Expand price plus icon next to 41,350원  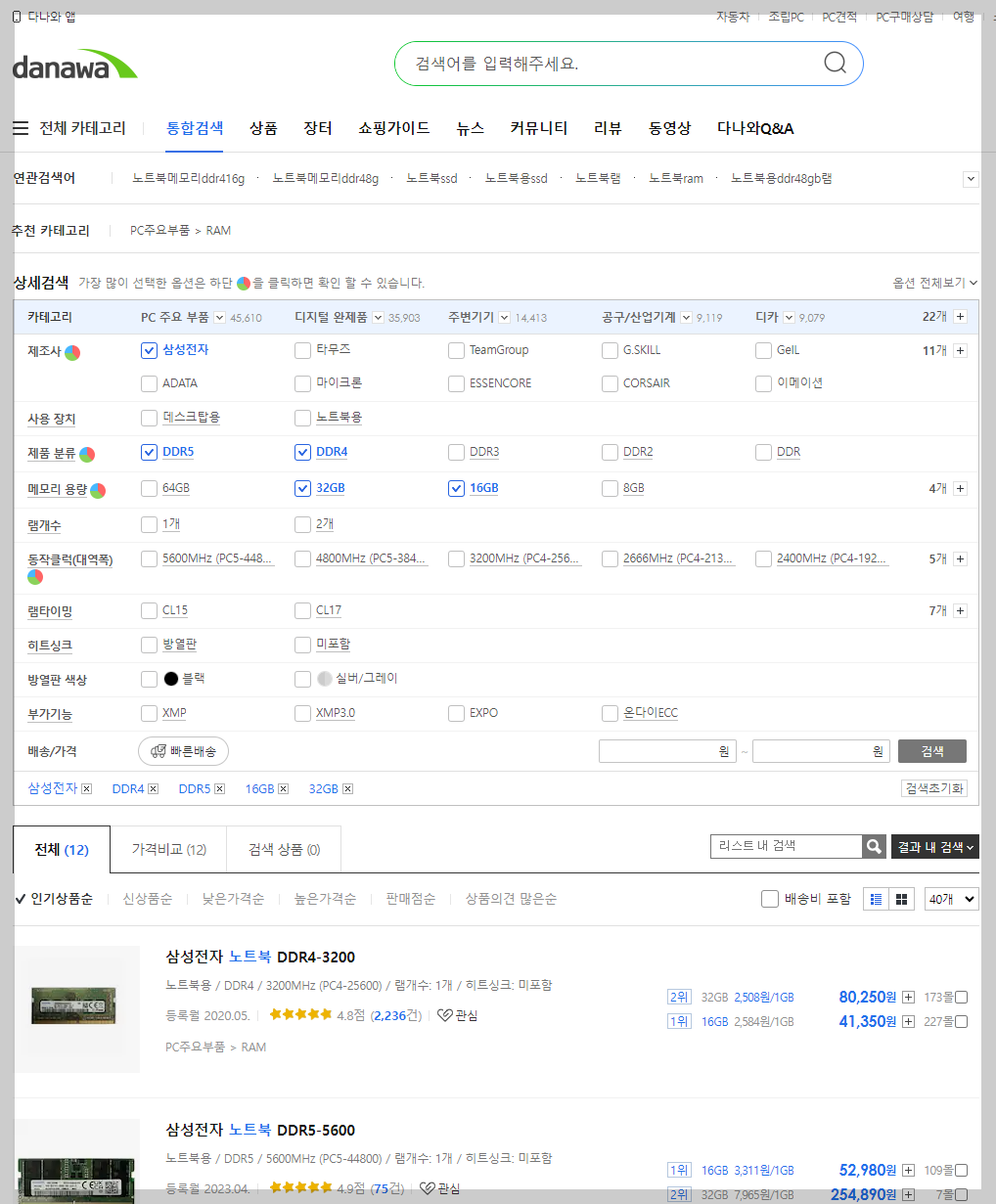pyautogui.click(x=908, y=1021)
